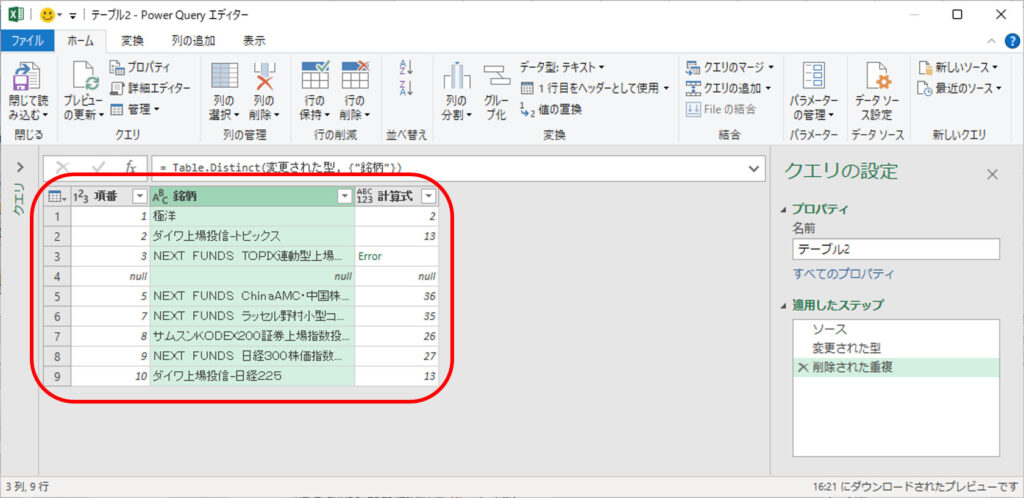
Task: Click Use First Row as Headers (1行目をヘッダーとして使用)
Action: click(x=595, y=87)
